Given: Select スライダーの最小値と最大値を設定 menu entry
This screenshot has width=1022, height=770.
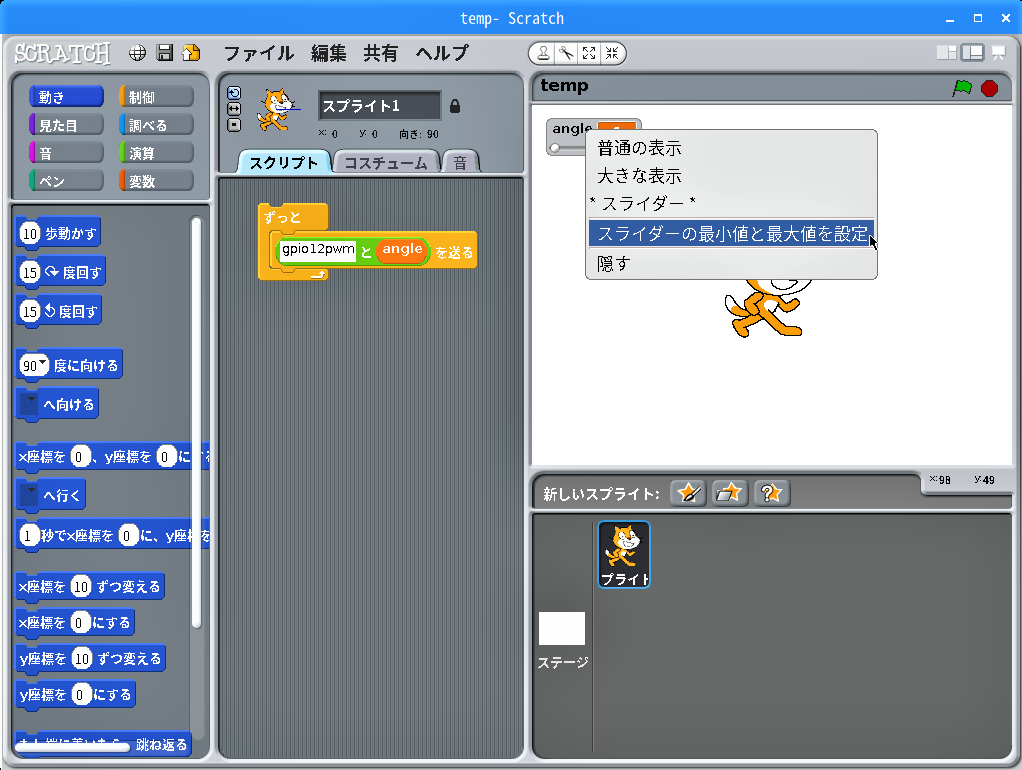Looking at the screenshot, I should [731, 233].
